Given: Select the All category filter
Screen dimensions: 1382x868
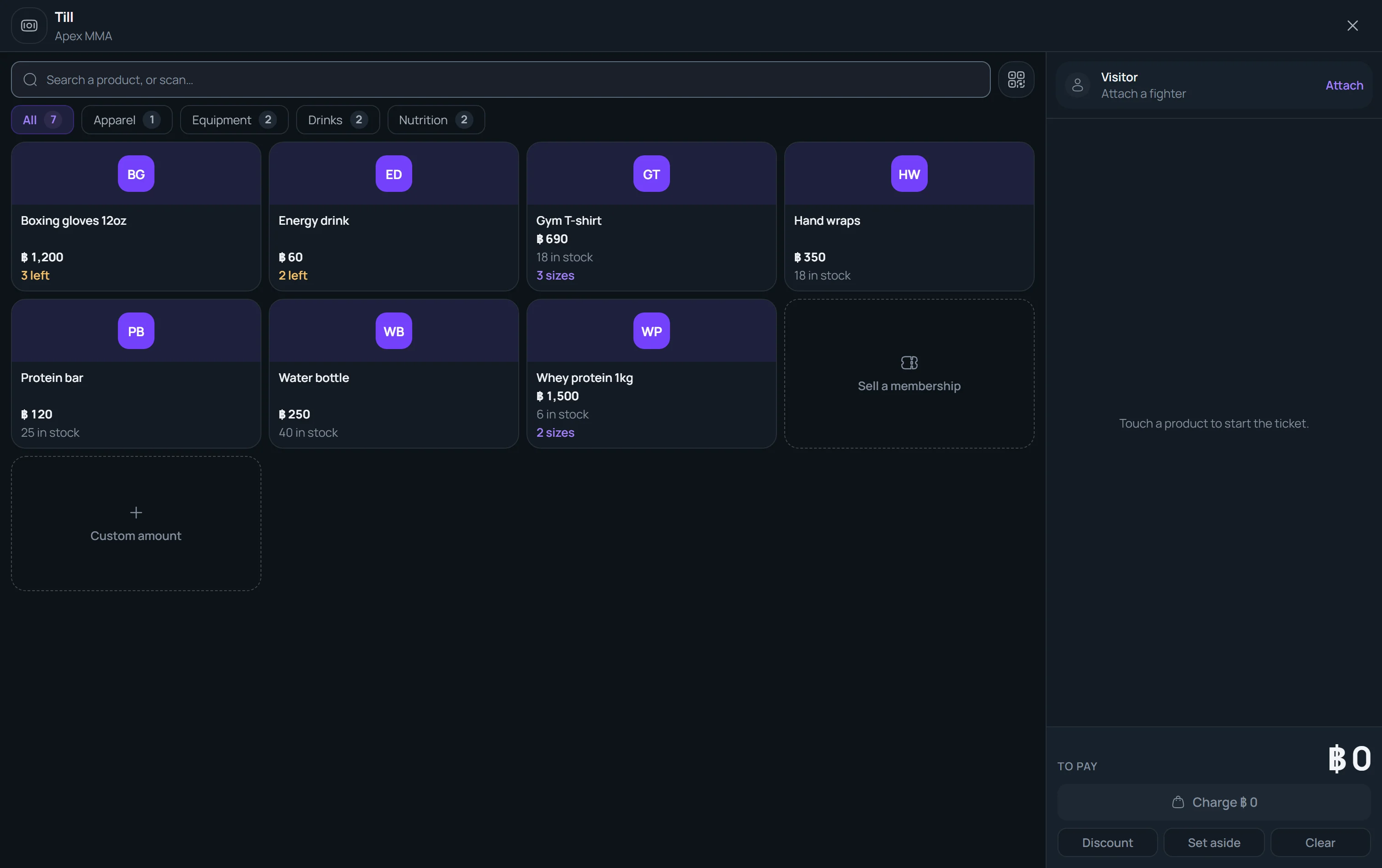Looking at the screenshot, I should point(43,120).
